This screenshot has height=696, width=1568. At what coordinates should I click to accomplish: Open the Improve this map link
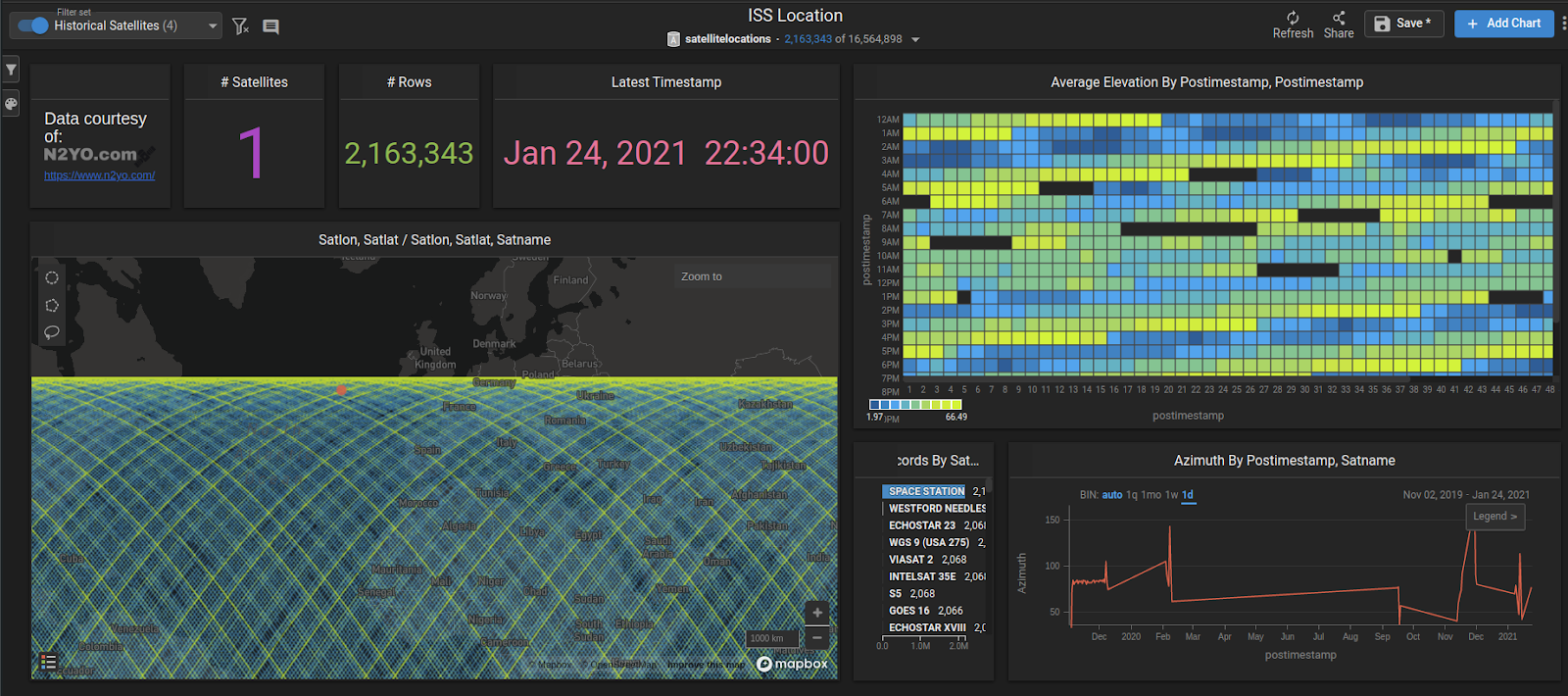click(706, 665)
